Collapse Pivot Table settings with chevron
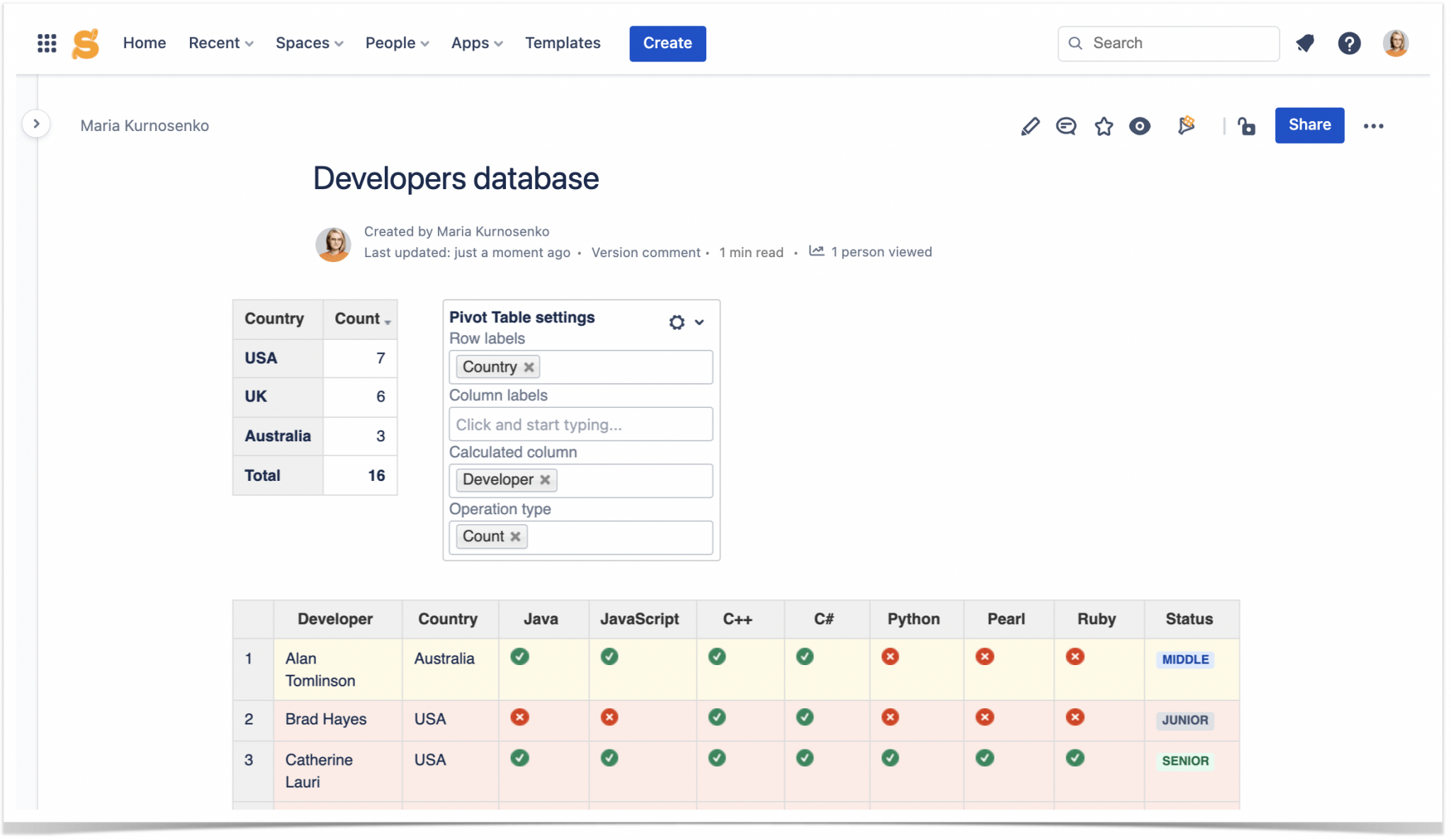The width and height of the screenshot is (1451, 840). pos(700,322)
